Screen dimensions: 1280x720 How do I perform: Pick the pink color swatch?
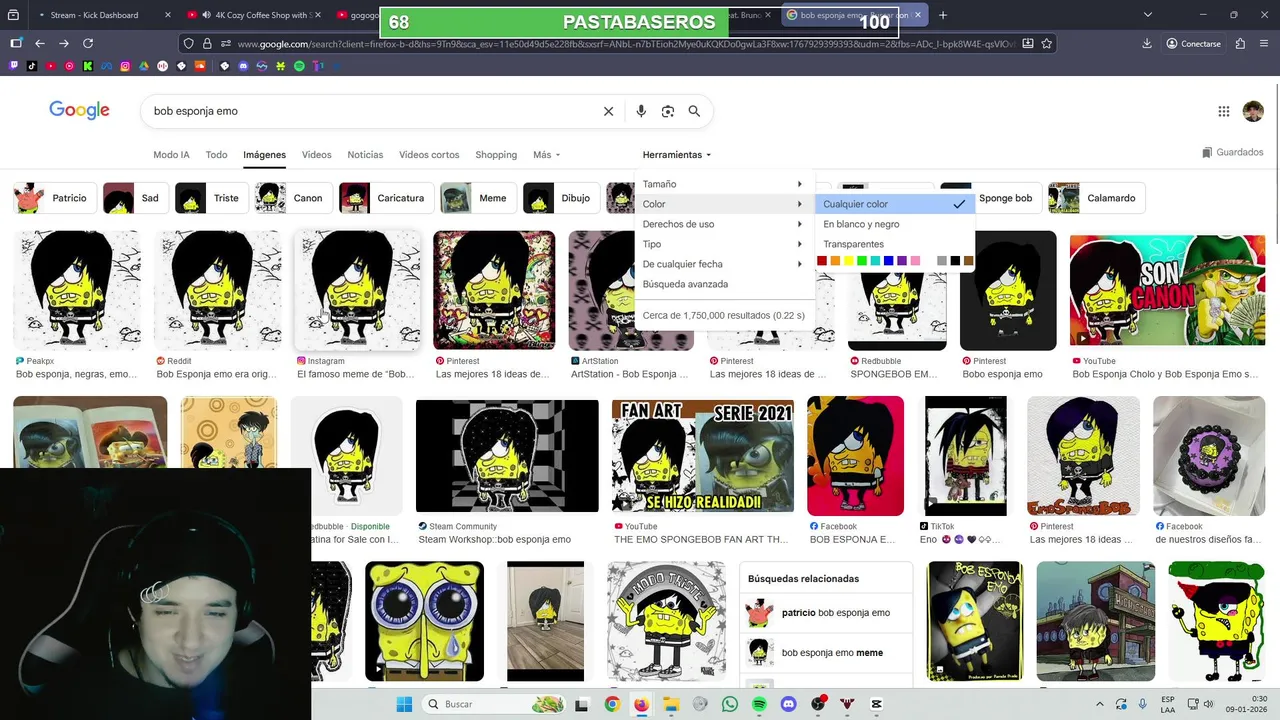coord(915,261)
